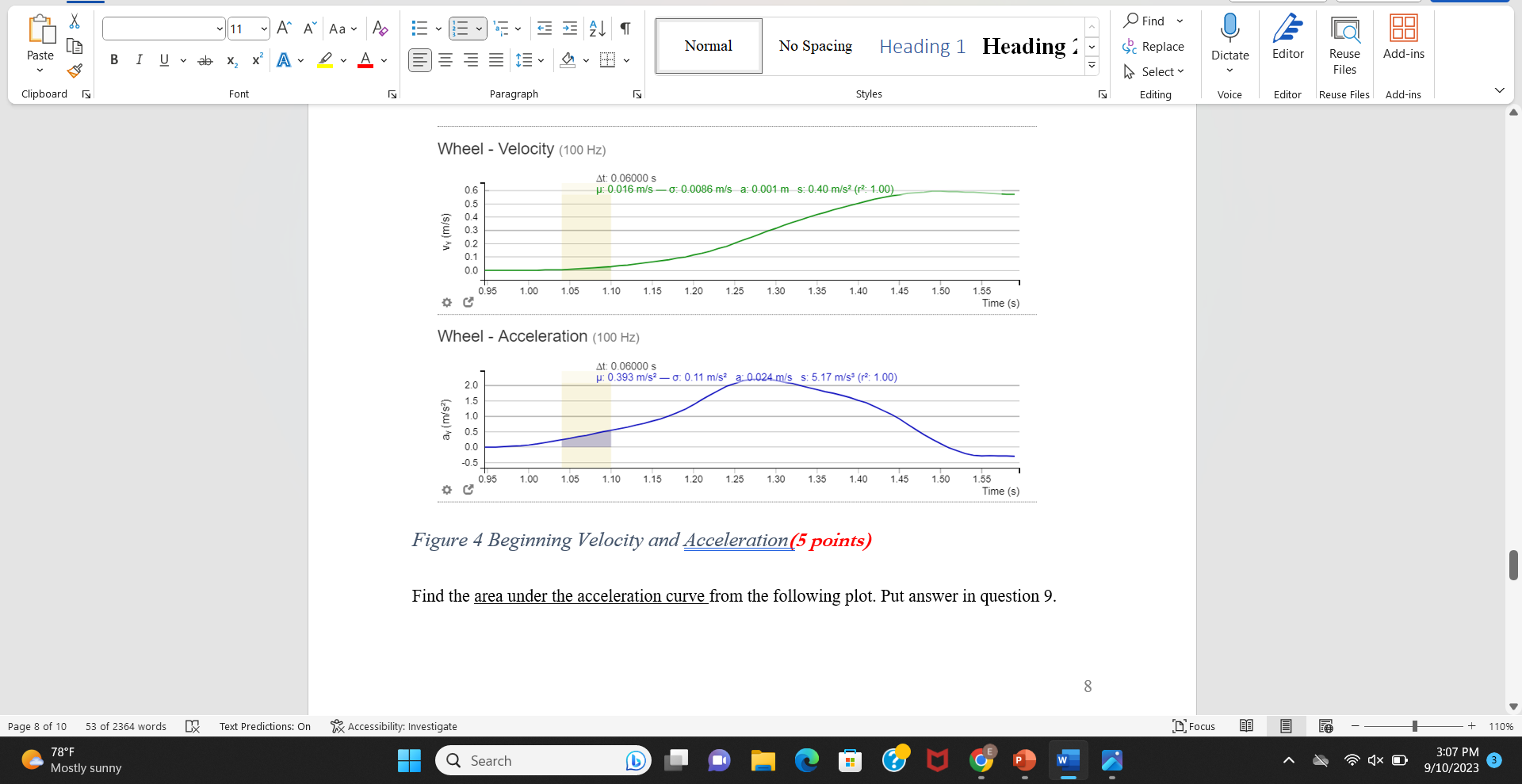Expand the Styles gallery more arrow
The image size is (1522, 784).
point(1092,67)
